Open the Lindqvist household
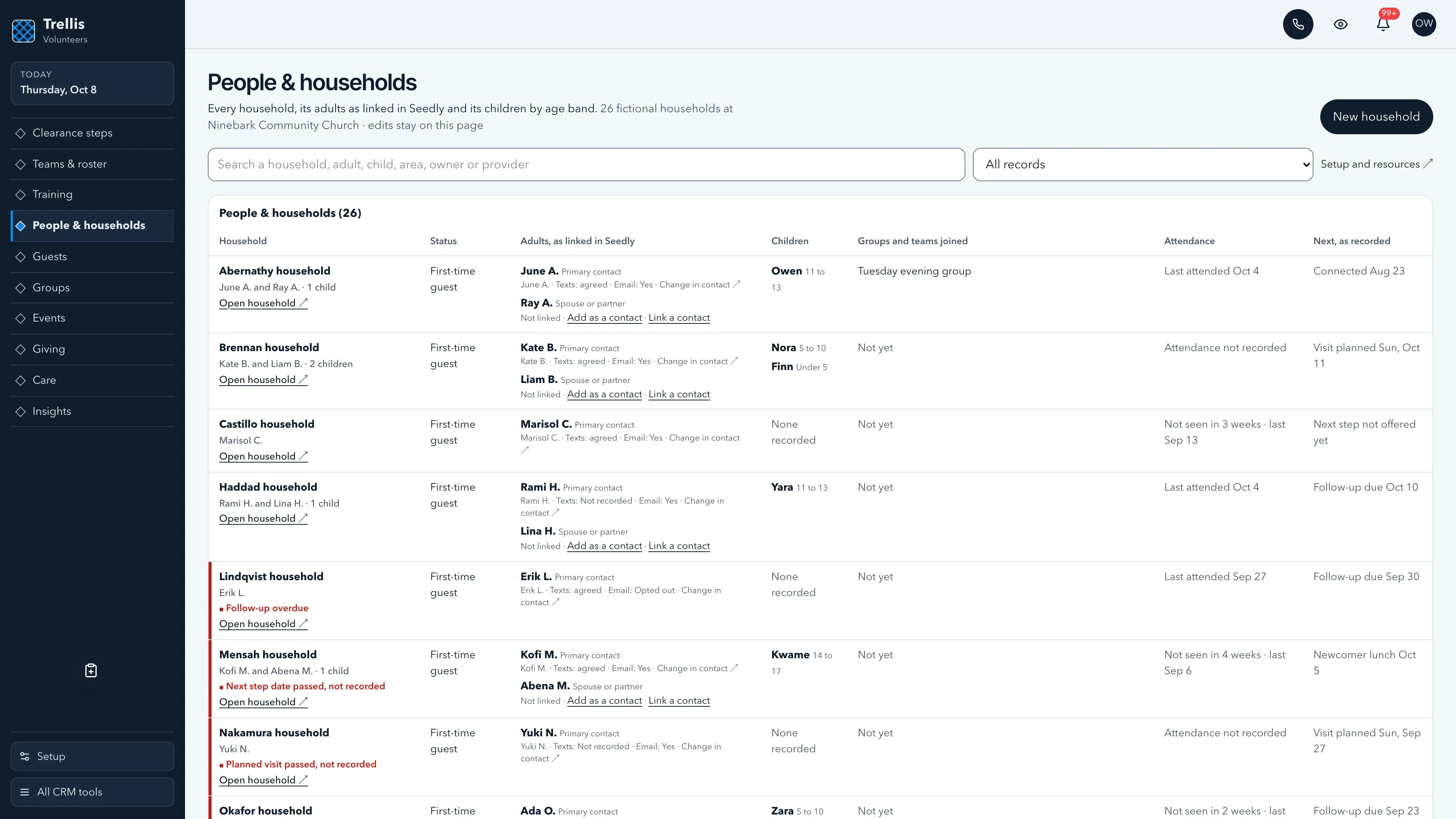 point(264,624)
